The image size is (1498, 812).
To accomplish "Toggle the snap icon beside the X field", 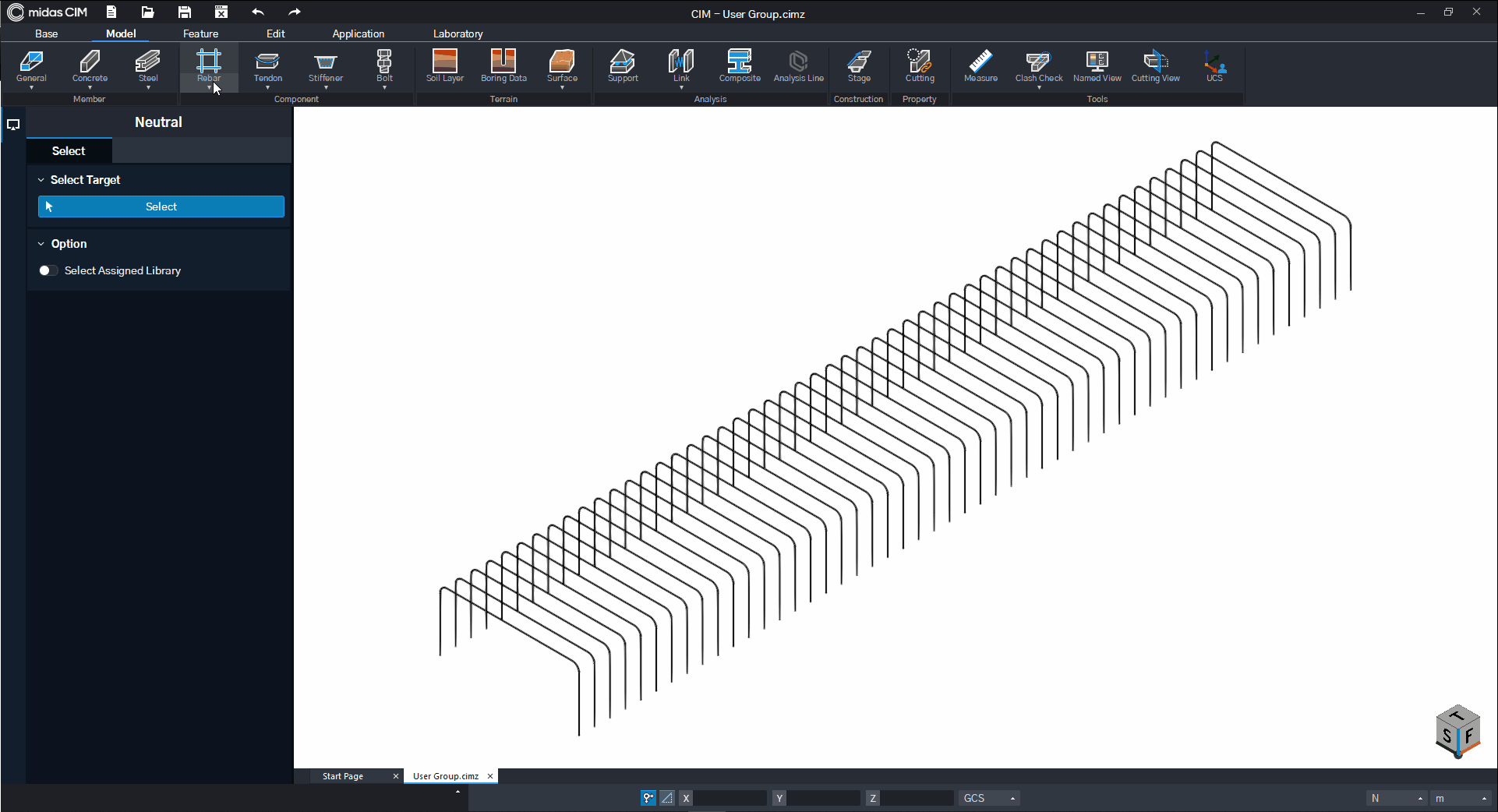I will (648, 798).
